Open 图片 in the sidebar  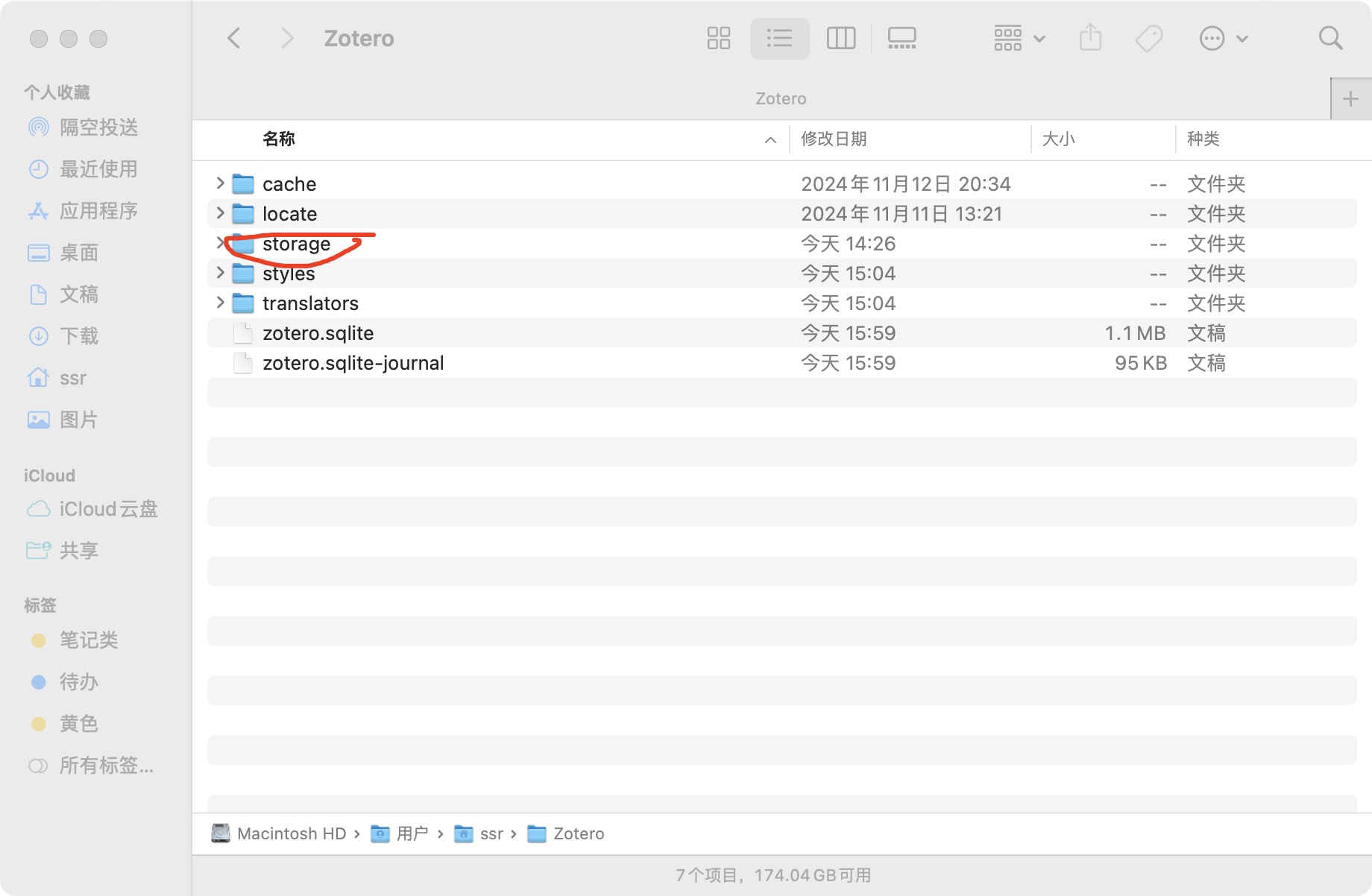[64, 420]
